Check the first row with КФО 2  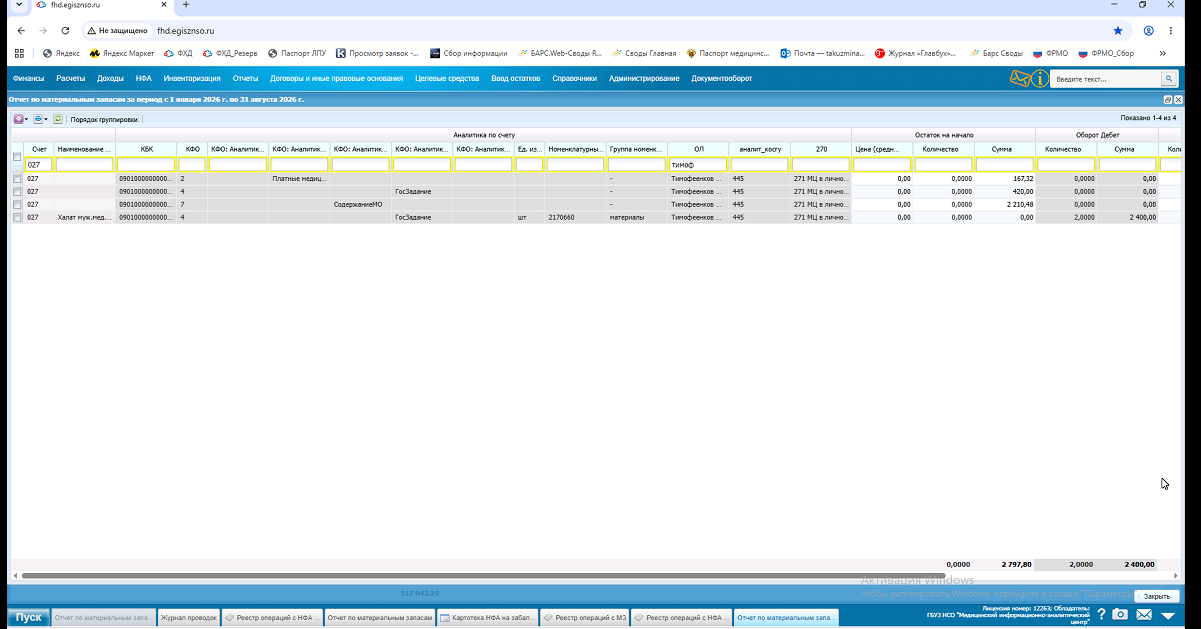pyautogui.click(x=16, y=179)
